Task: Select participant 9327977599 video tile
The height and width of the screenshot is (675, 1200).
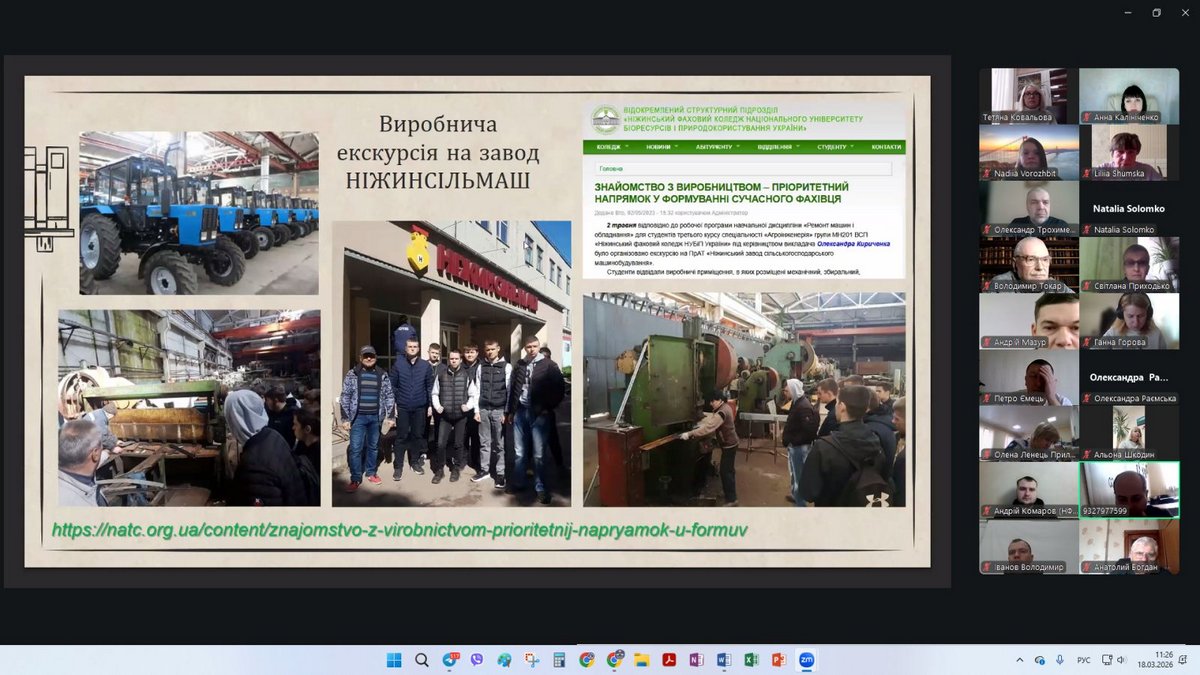Action: point(1129,489)
